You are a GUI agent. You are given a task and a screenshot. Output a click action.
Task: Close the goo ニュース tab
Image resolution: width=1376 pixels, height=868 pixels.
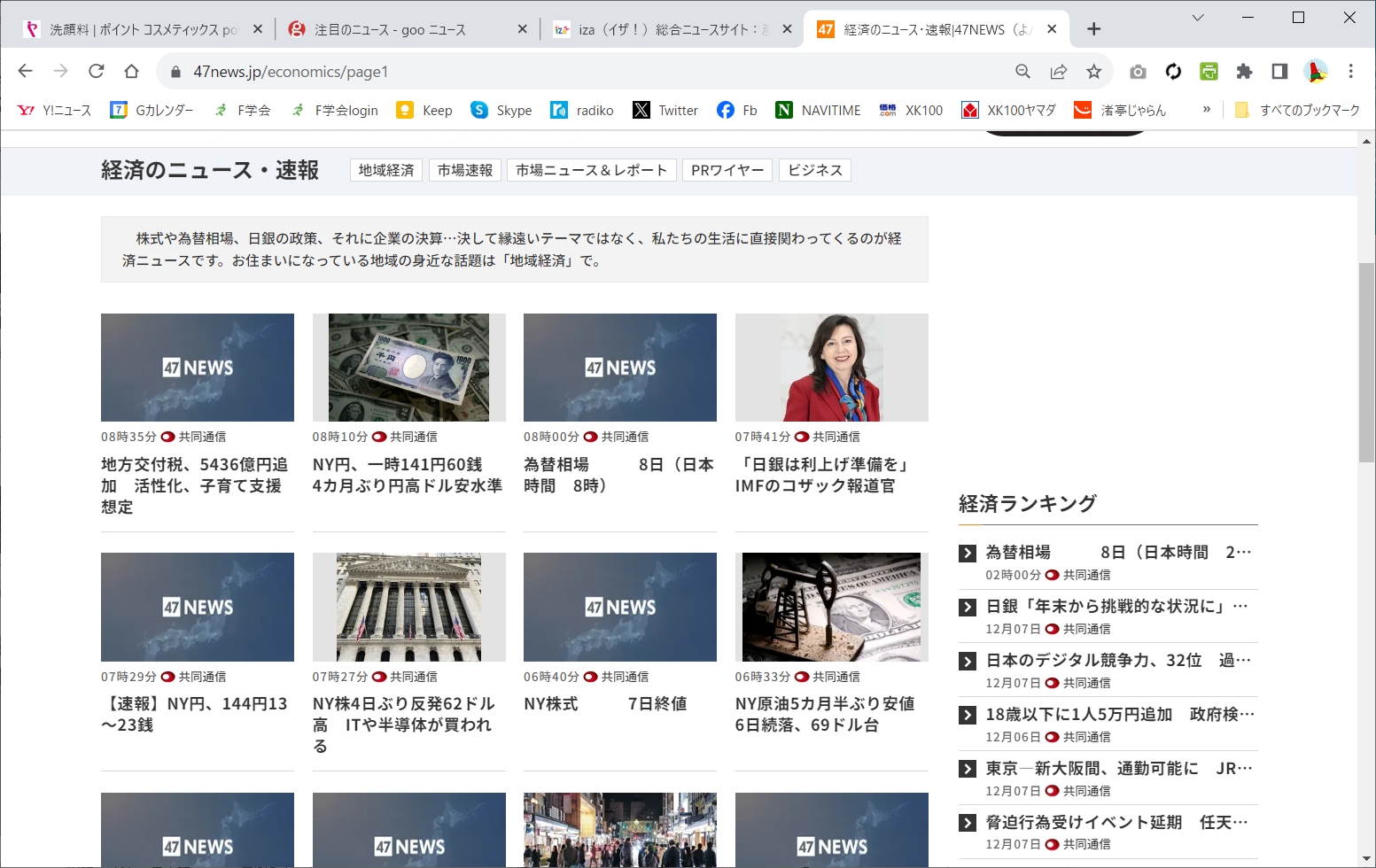click(522, 29)
